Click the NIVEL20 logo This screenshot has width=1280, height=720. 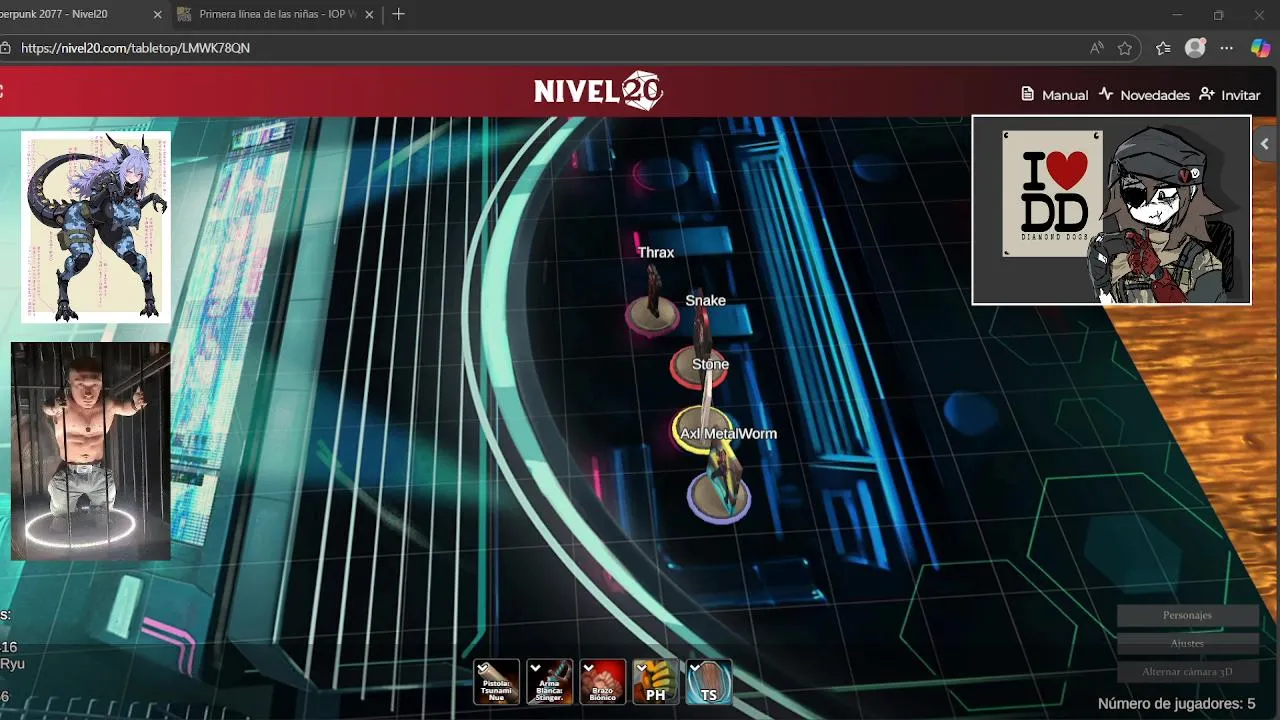tap(598, 91)
